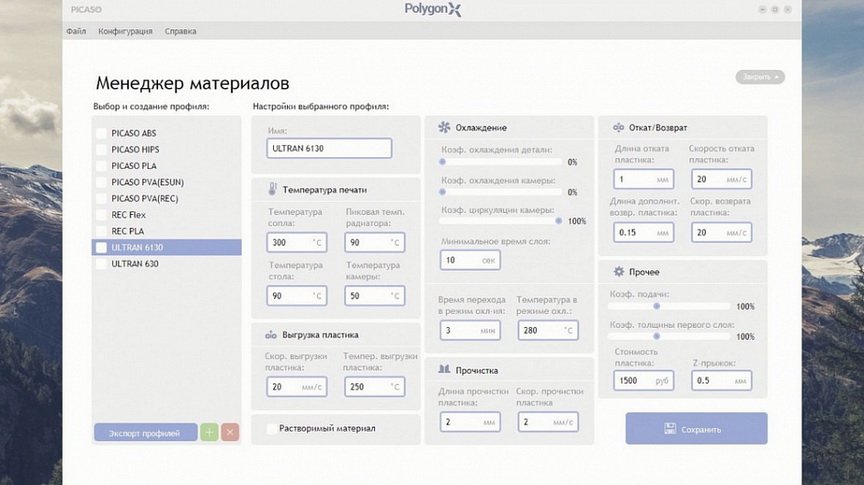The height and width of the screenshot is (485, 864).
Task: Click the Экспорт профилей button
Action: (x=145, y=432)
